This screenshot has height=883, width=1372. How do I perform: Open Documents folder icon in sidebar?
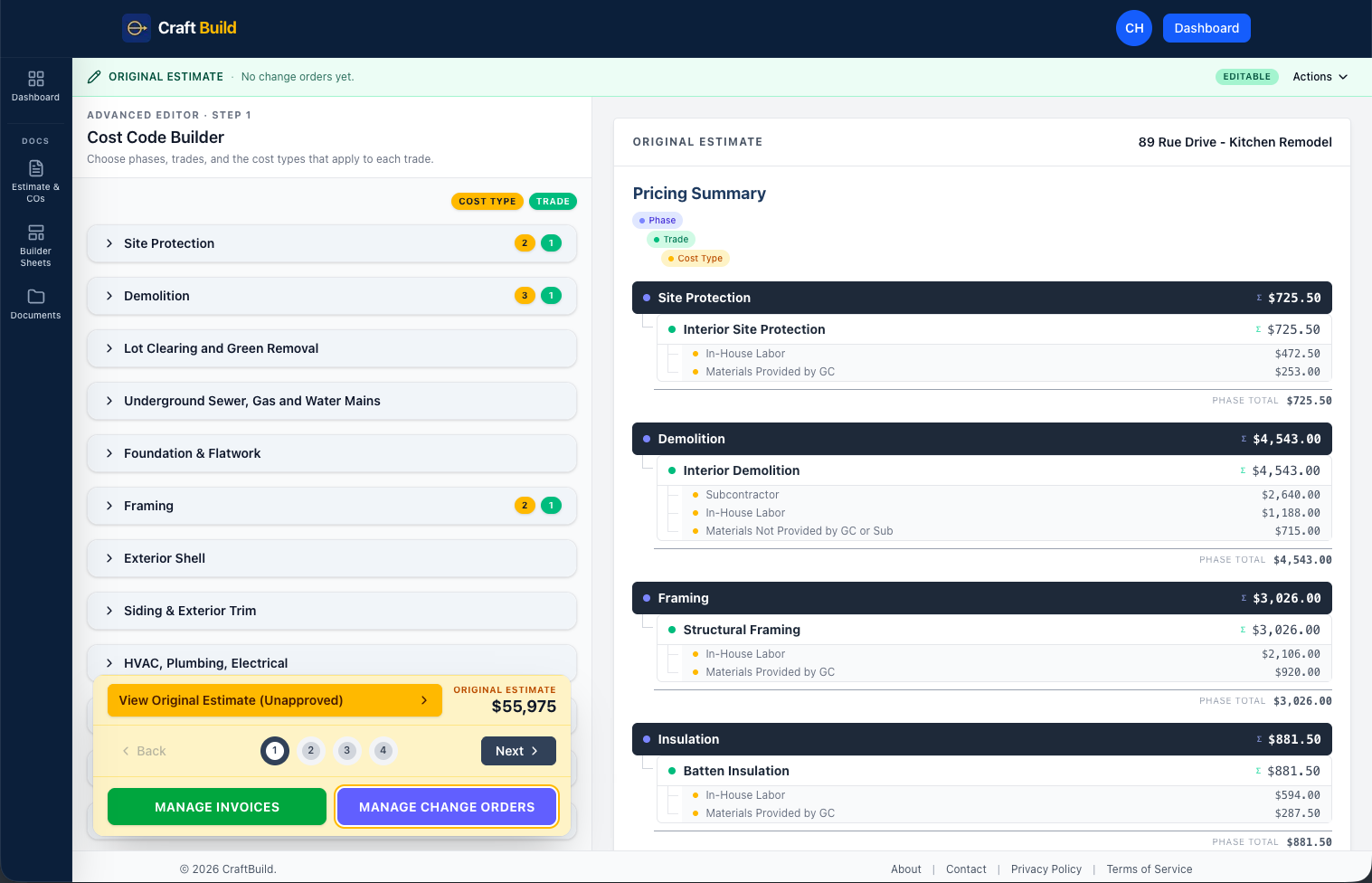[x=36, y=297]
